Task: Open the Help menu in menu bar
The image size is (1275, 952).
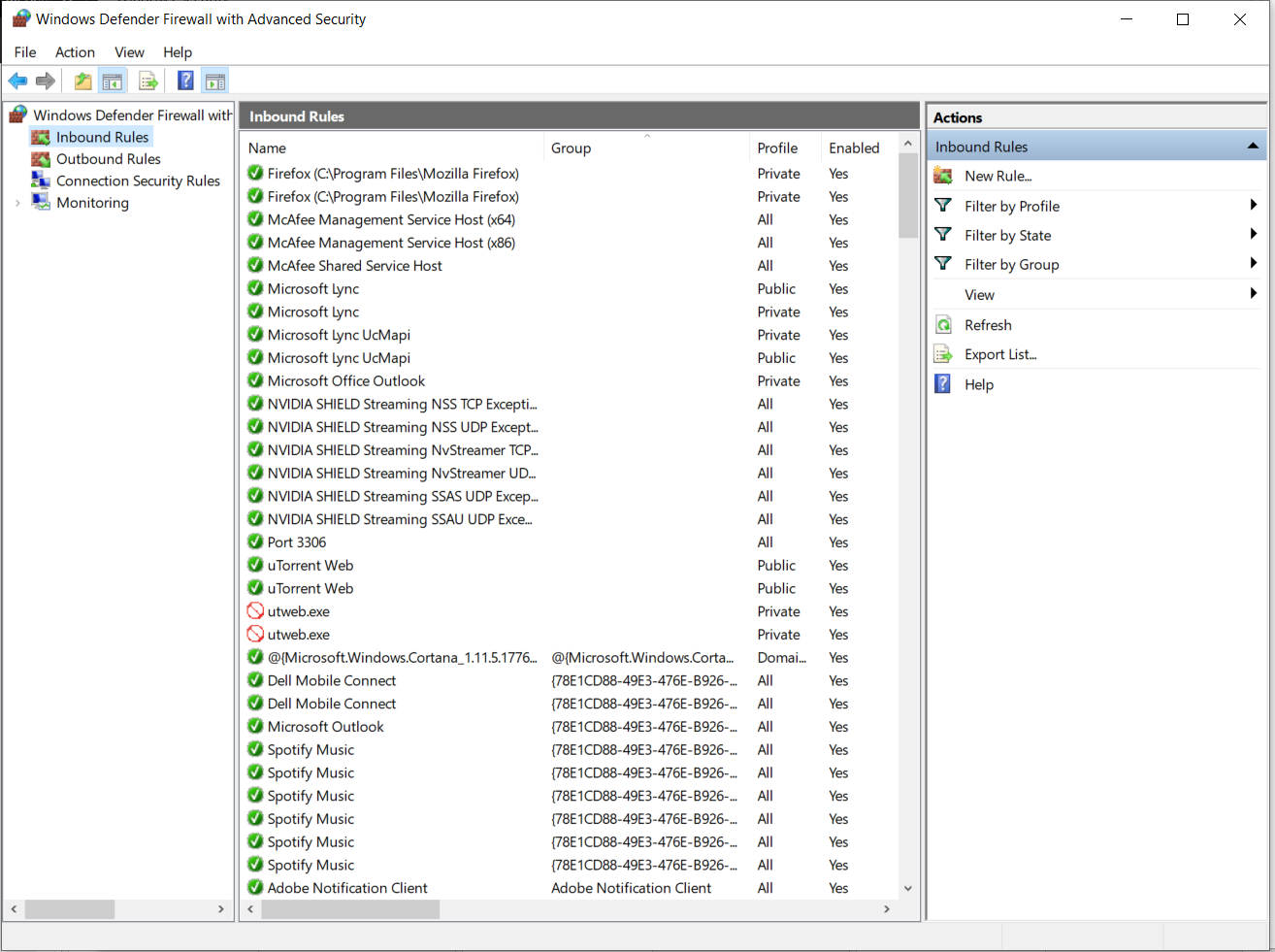Action: [178, 52]
